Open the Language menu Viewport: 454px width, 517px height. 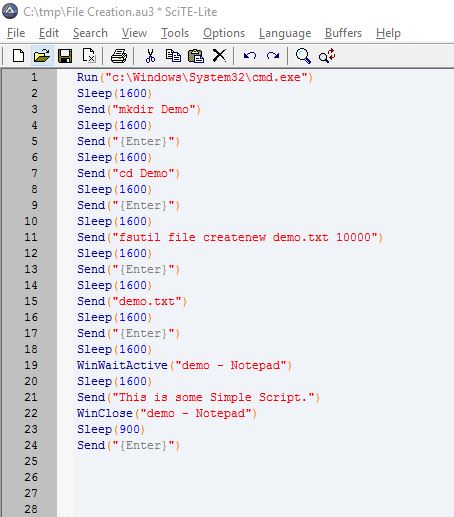285,33
